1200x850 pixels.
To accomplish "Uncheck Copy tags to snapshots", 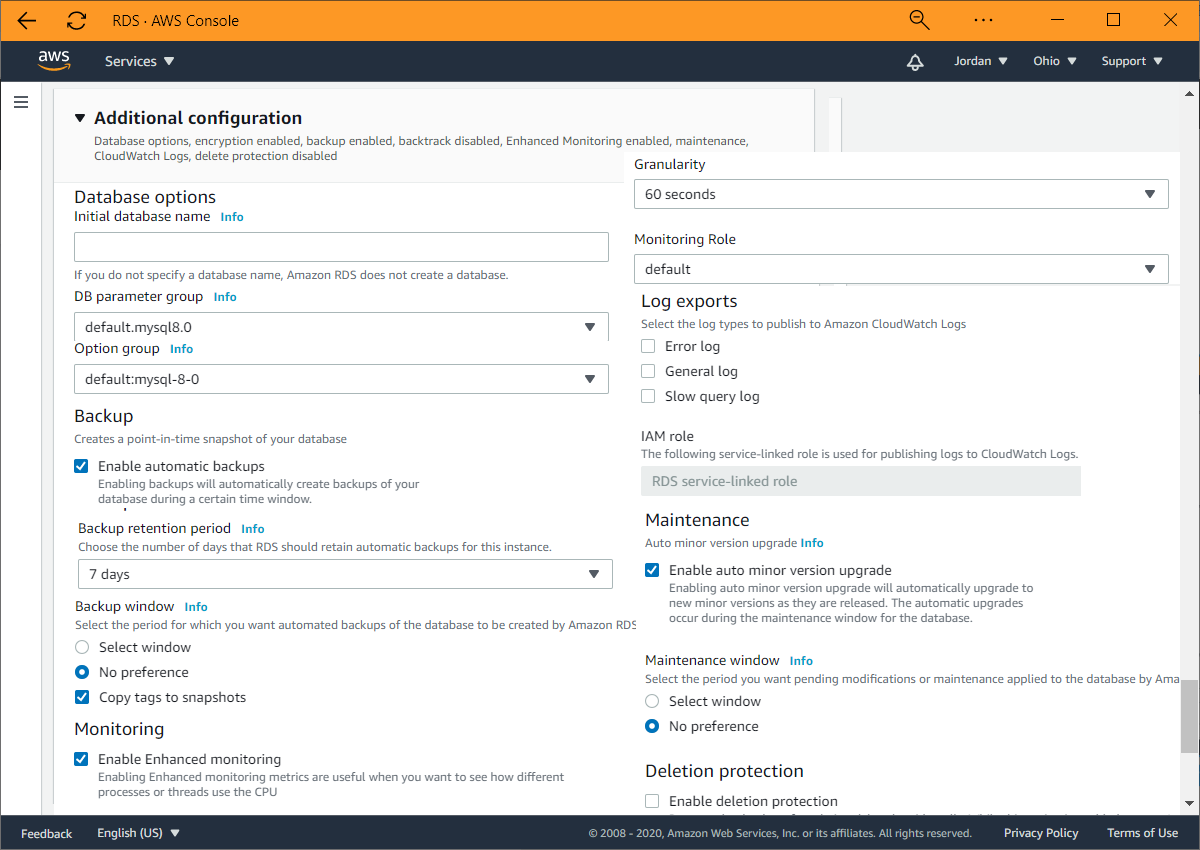I will click(82, 697).
